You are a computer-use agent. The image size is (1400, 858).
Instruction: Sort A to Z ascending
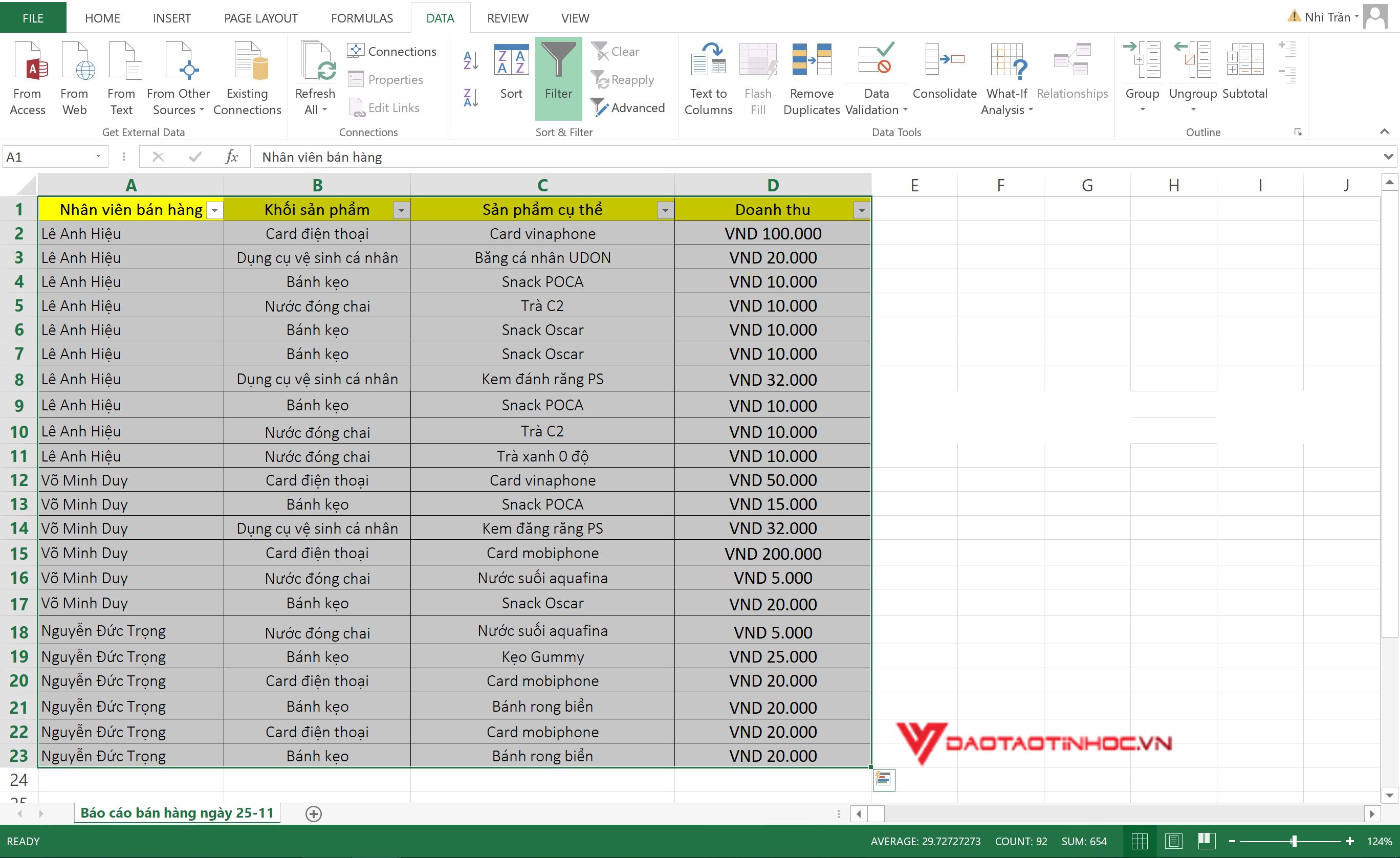click(471, 60)
